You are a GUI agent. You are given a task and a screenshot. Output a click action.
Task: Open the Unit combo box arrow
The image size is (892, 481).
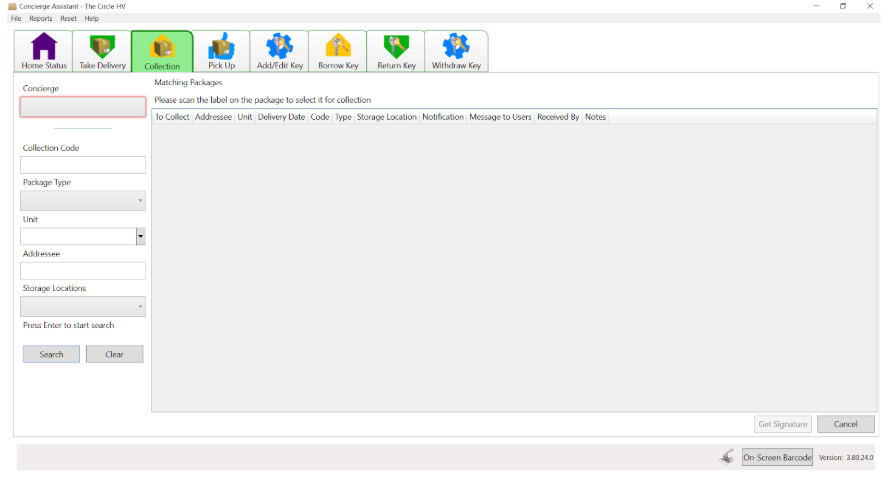141,237
